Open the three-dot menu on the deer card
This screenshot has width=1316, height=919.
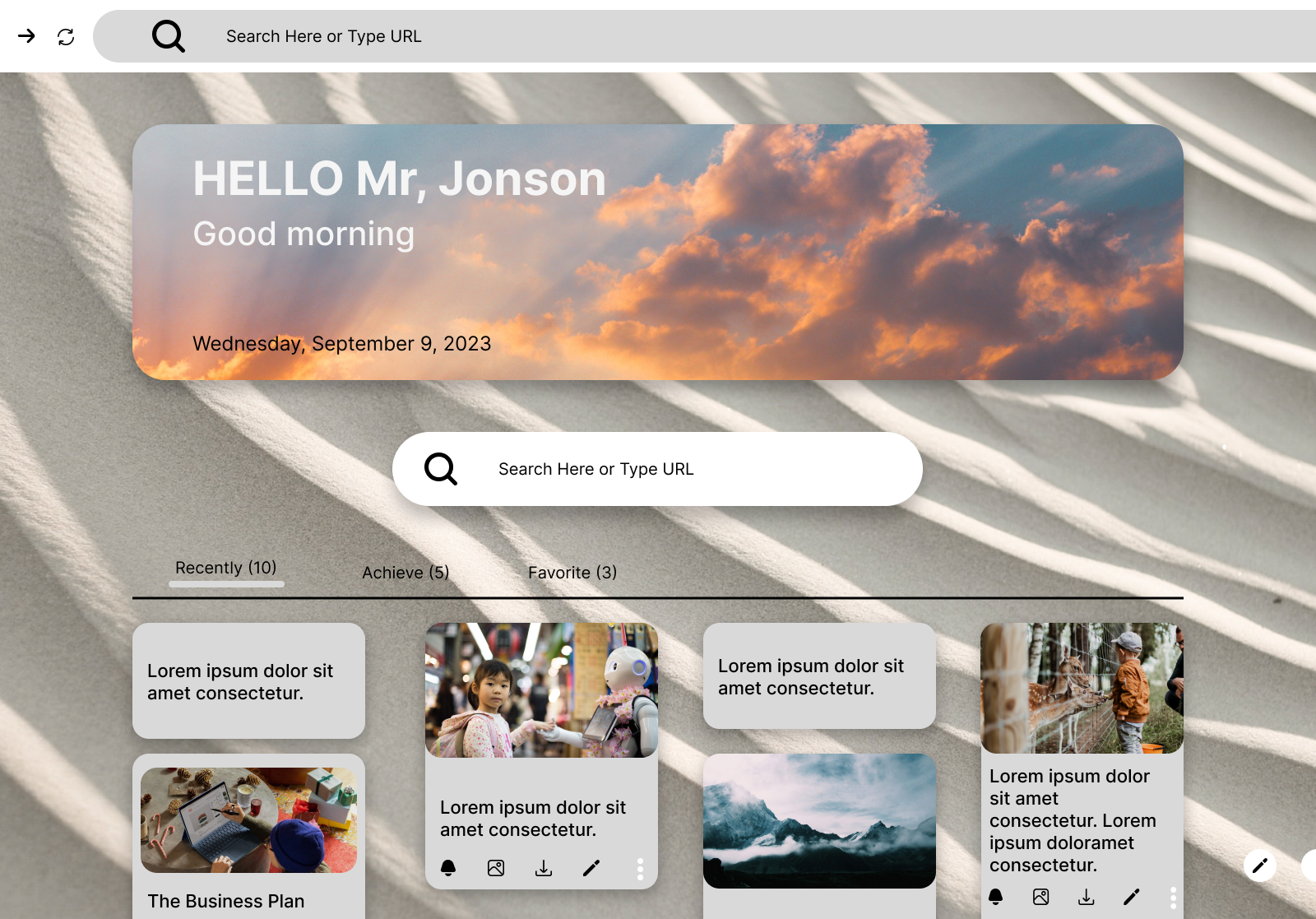tap(1174, 897)
